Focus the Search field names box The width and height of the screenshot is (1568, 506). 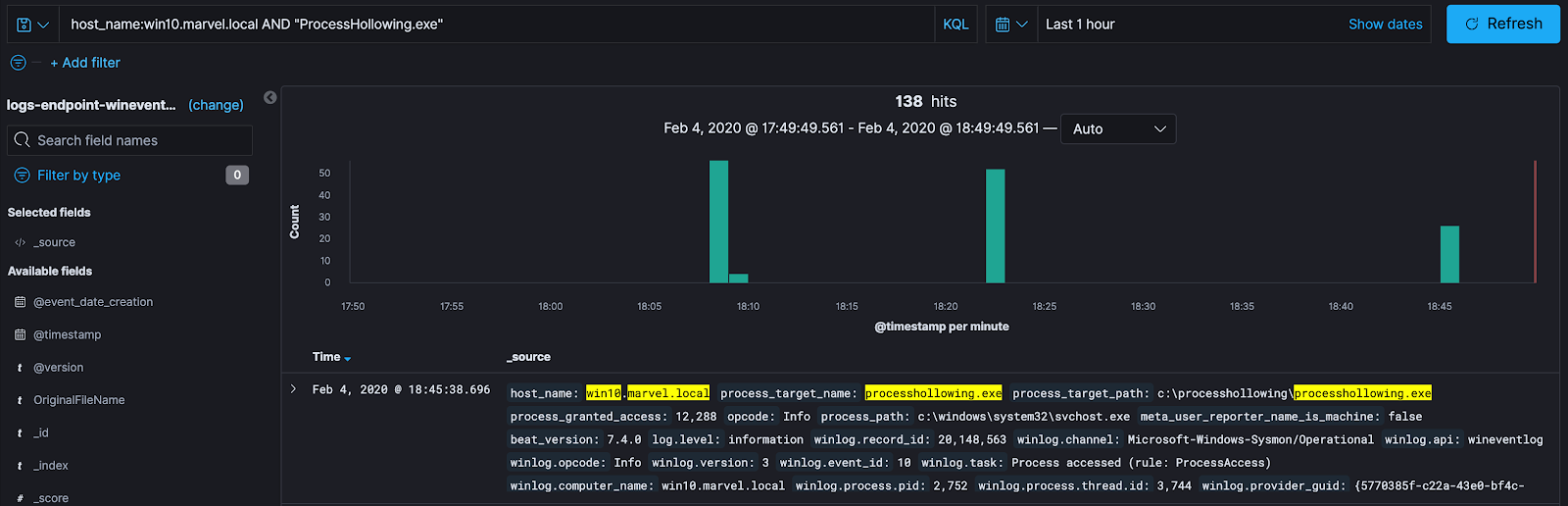coord(129,140)
